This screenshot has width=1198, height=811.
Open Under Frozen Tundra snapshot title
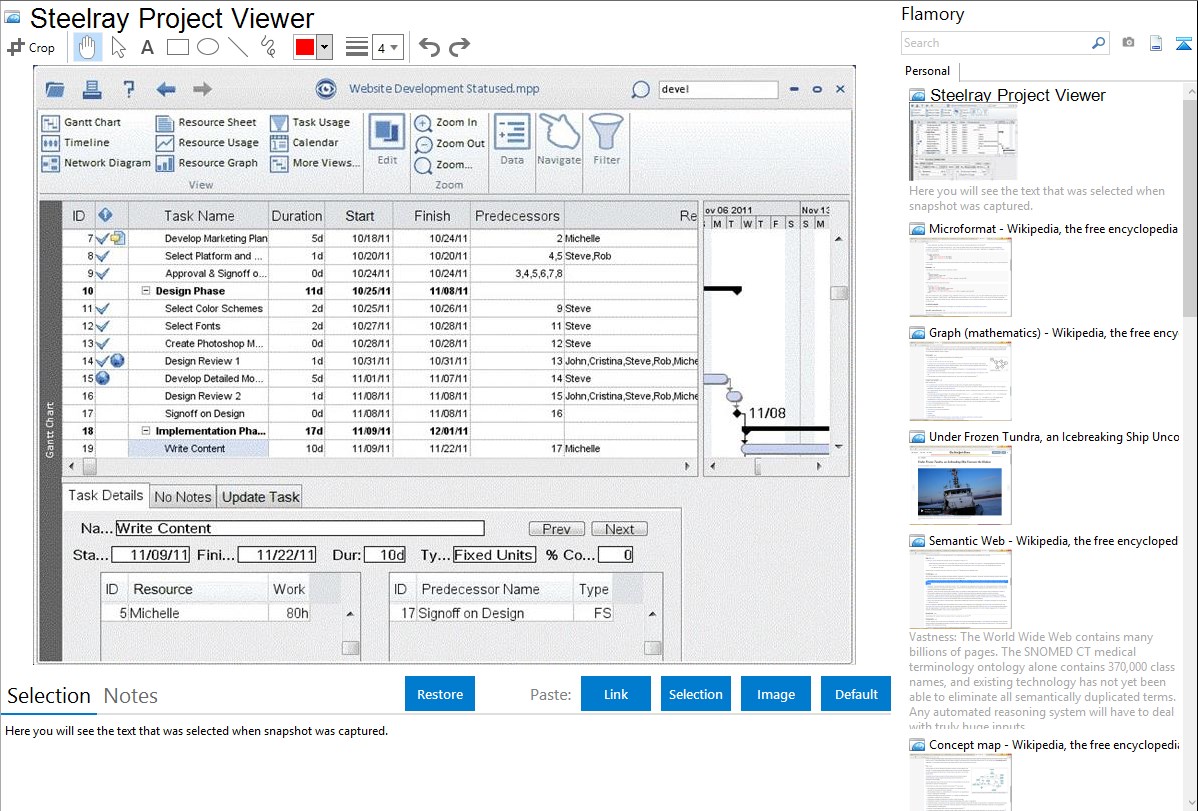pyautogui.click(x=1054, y=437)
